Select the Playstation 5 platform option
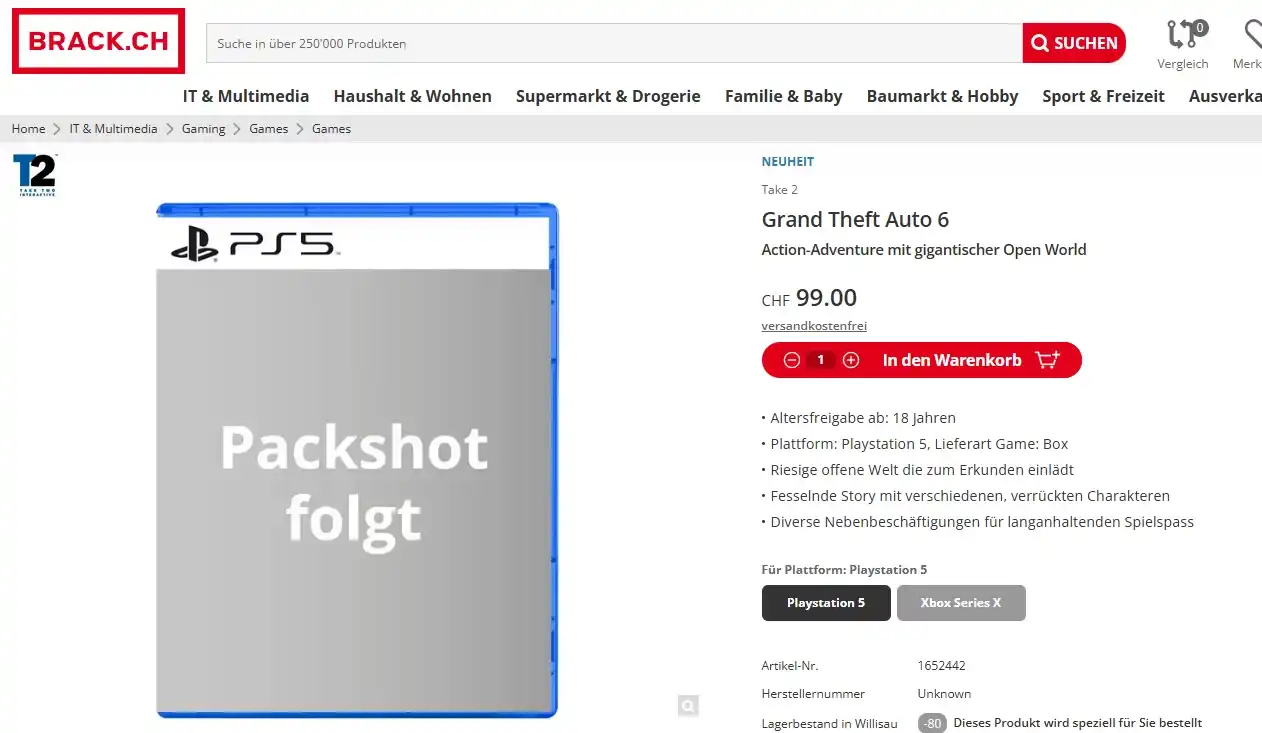The image size is (1262, 733). tap(826, 603)
